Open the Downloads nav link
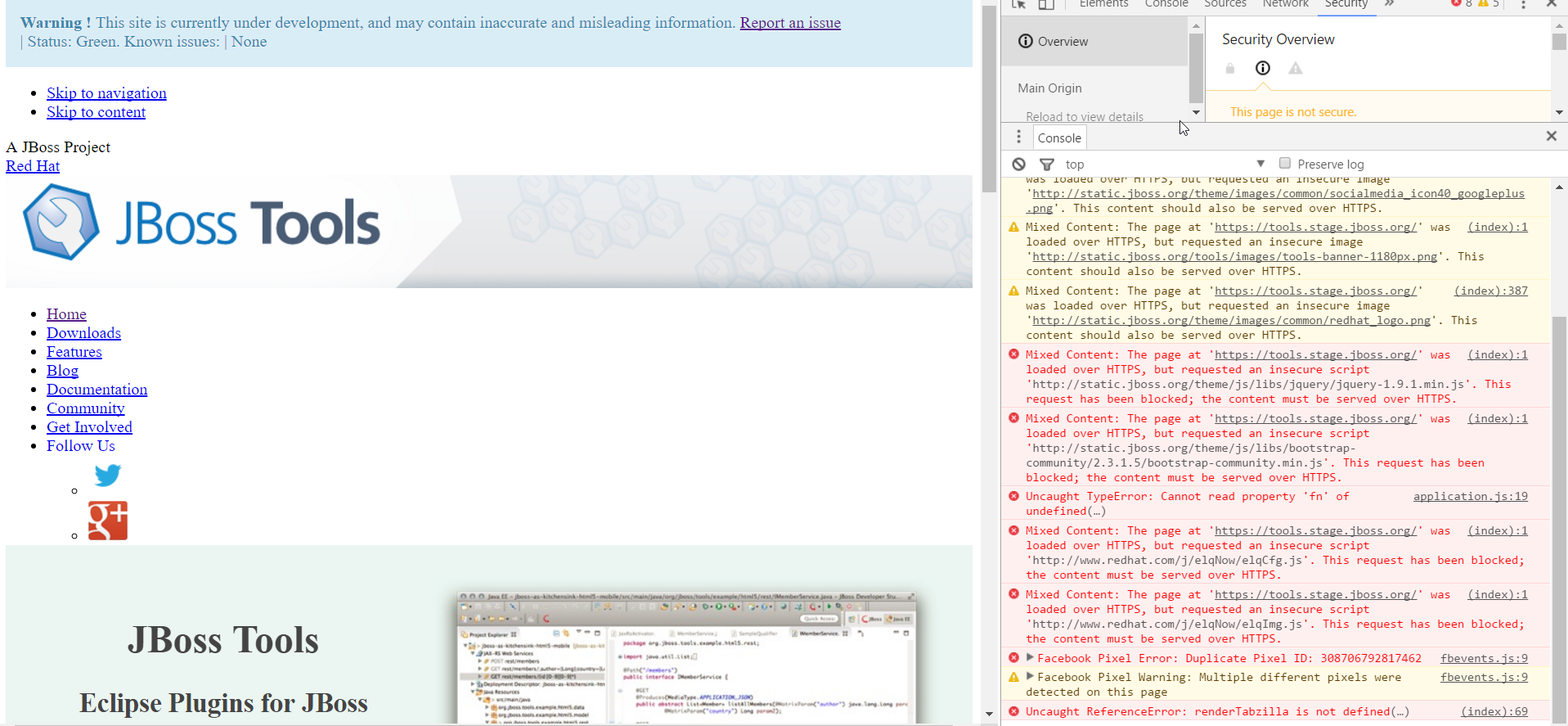The width and height of the screenshot is (1568, 726). point(83,333)
